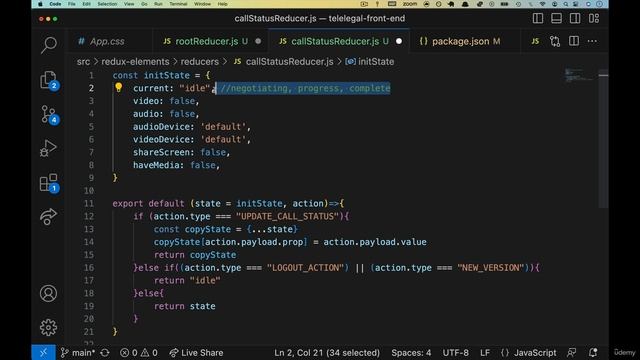Click "haveMedia" on line 8
The width and height of the screenshot is (640, 360).
click(x=156, y=165)
